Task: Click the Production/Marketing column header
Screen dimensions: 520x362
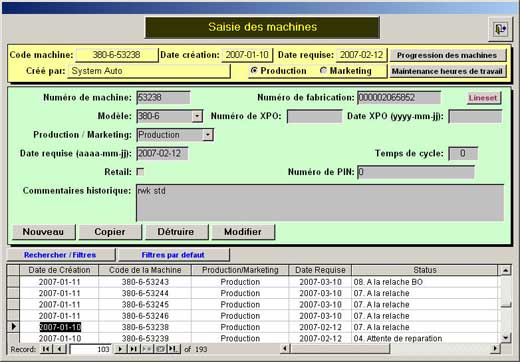Action: 240,270
